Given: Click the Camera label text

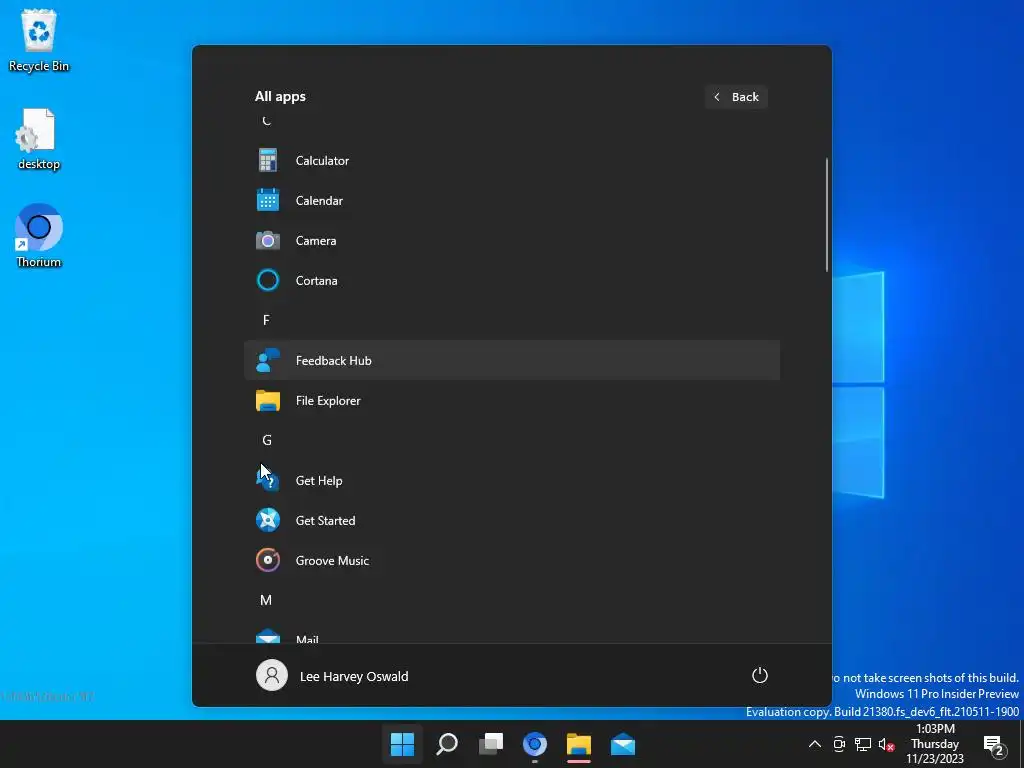Looking at the screenshot, I should tap(315, 241).
